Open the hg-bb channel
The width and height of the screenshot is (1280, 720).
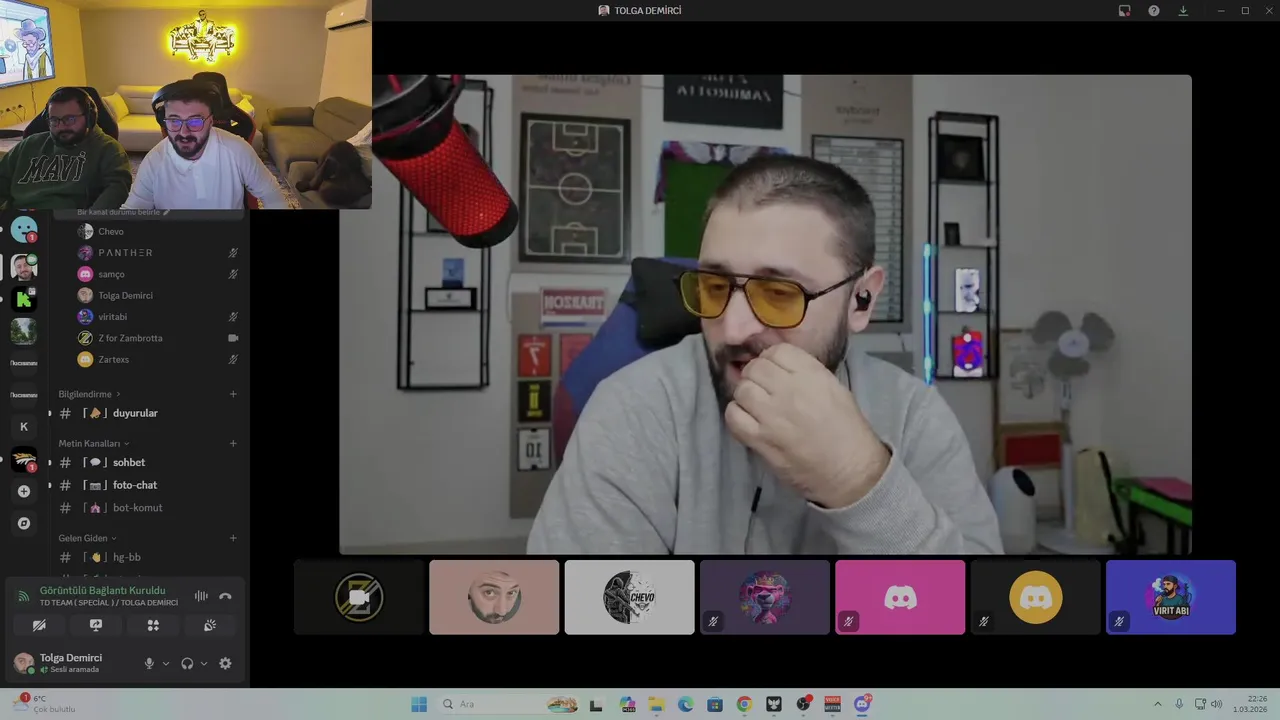(149, 557)
